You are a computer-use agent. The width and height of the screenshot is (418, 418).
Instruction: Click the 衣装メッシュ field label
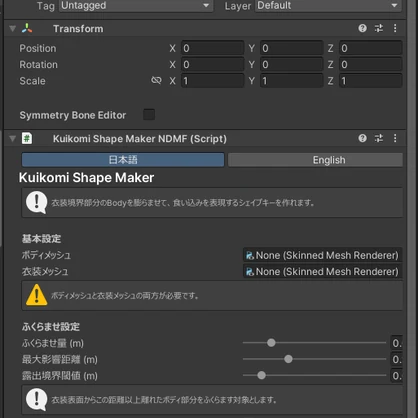coord(45,272)
